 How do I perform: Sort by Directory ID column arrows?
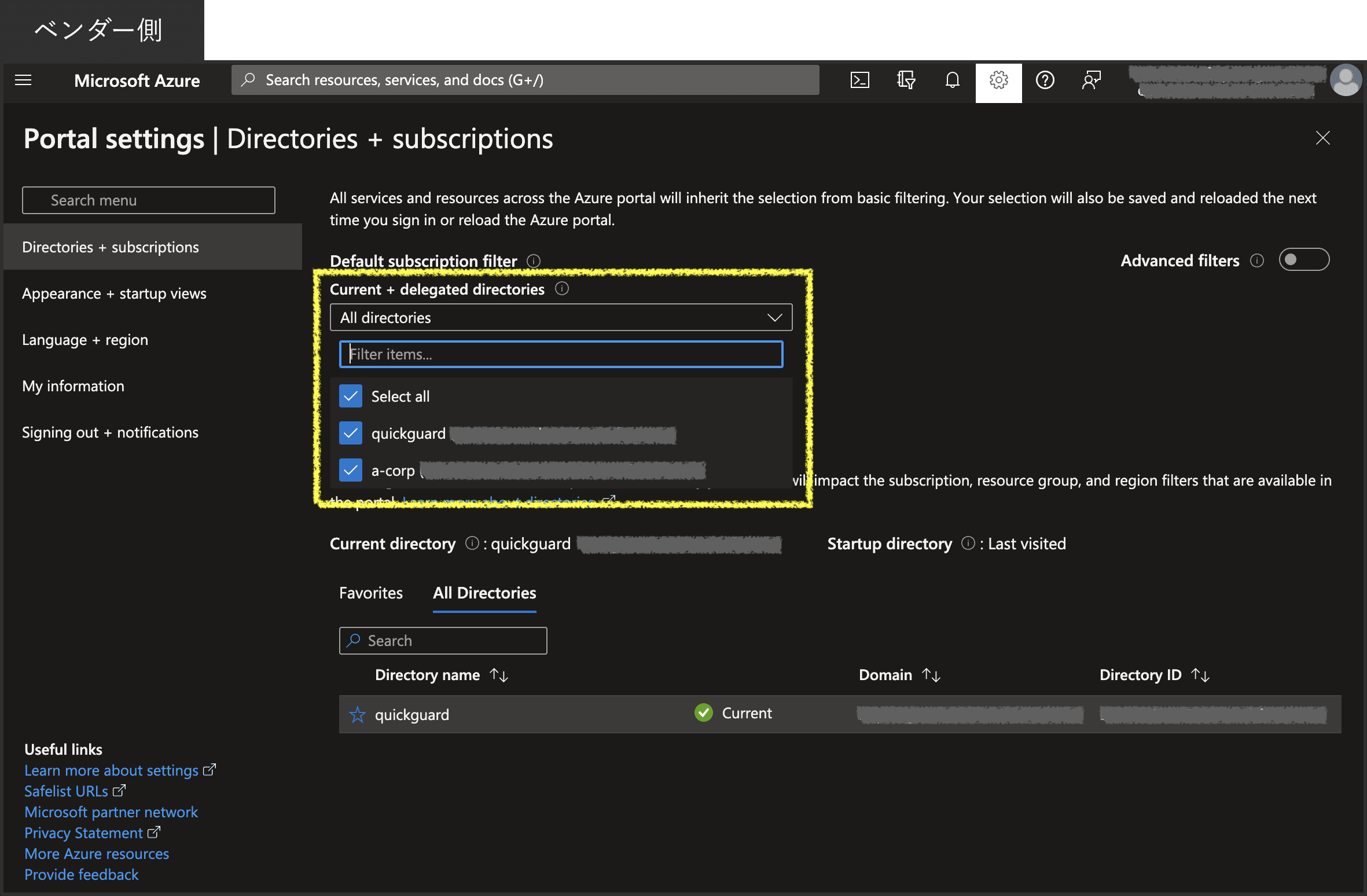point(1200,675)
